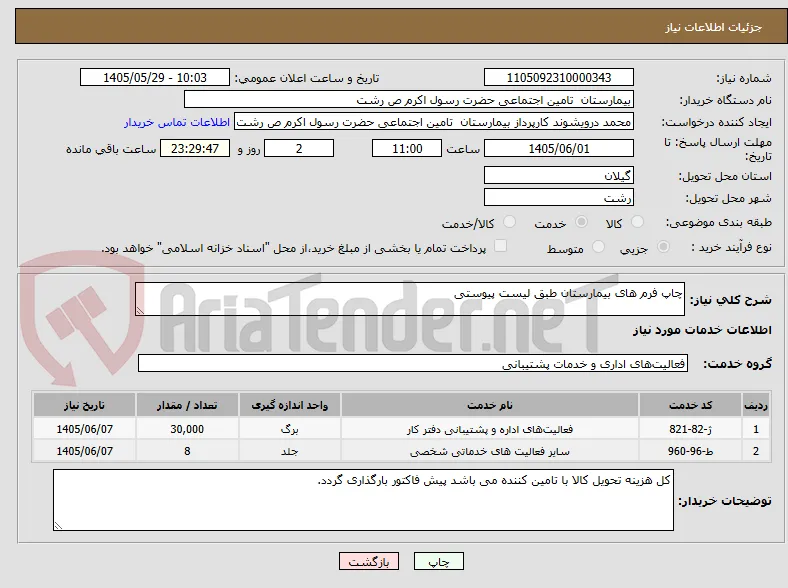The width and height of the screenshot is (788, 588).
Task: Click the چاپ print button
Action: (438, 561)
